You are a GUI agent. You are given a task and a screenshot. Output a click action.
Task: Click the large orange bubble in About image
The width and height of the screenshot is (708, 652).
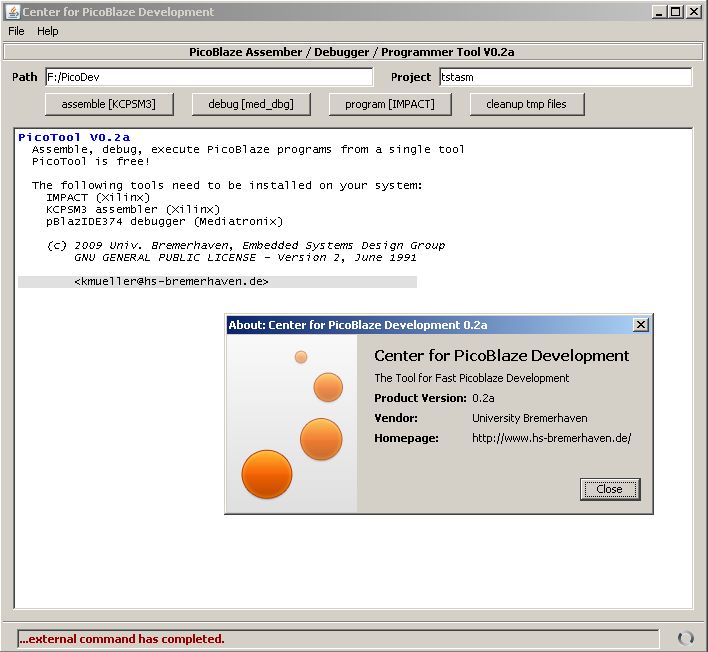pyautogui.click(x=267, y=474)
